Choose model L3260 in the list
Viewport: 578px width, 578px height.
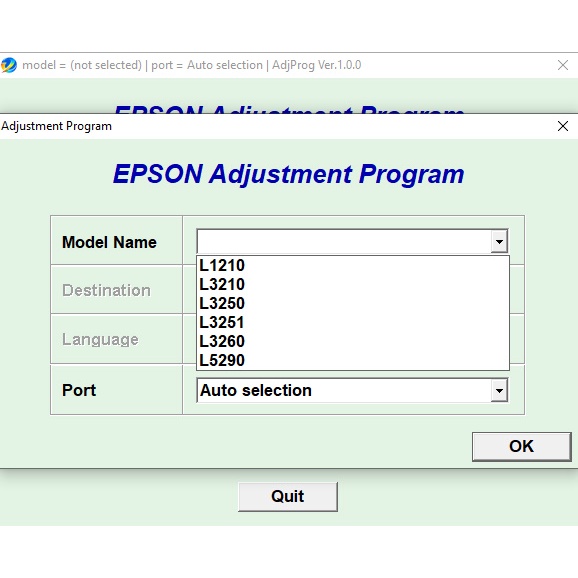click(353, 341)
